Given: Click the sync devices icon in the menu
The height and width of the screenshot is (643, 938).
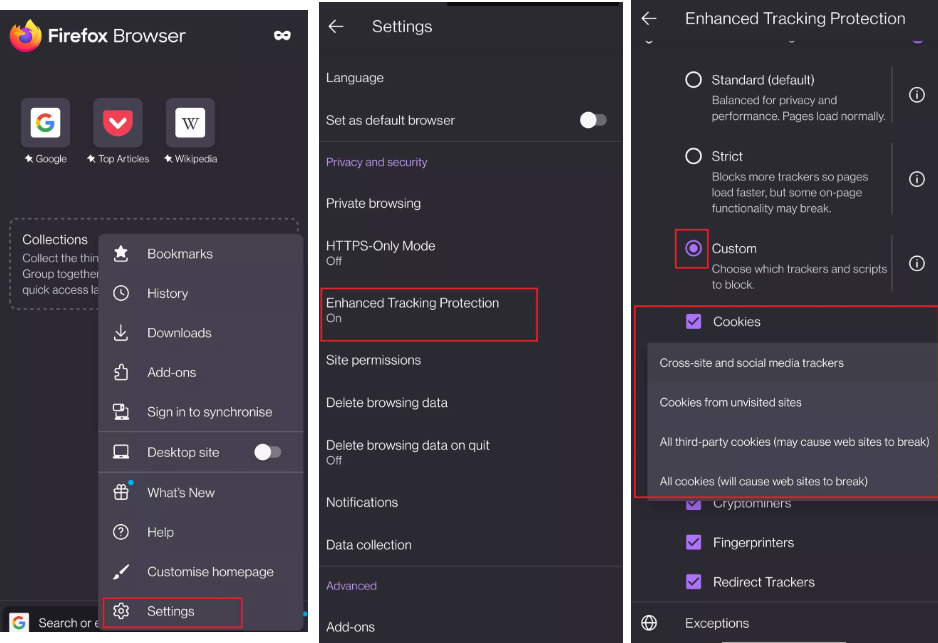Looking at the screenshot, I should pos(121,412).
